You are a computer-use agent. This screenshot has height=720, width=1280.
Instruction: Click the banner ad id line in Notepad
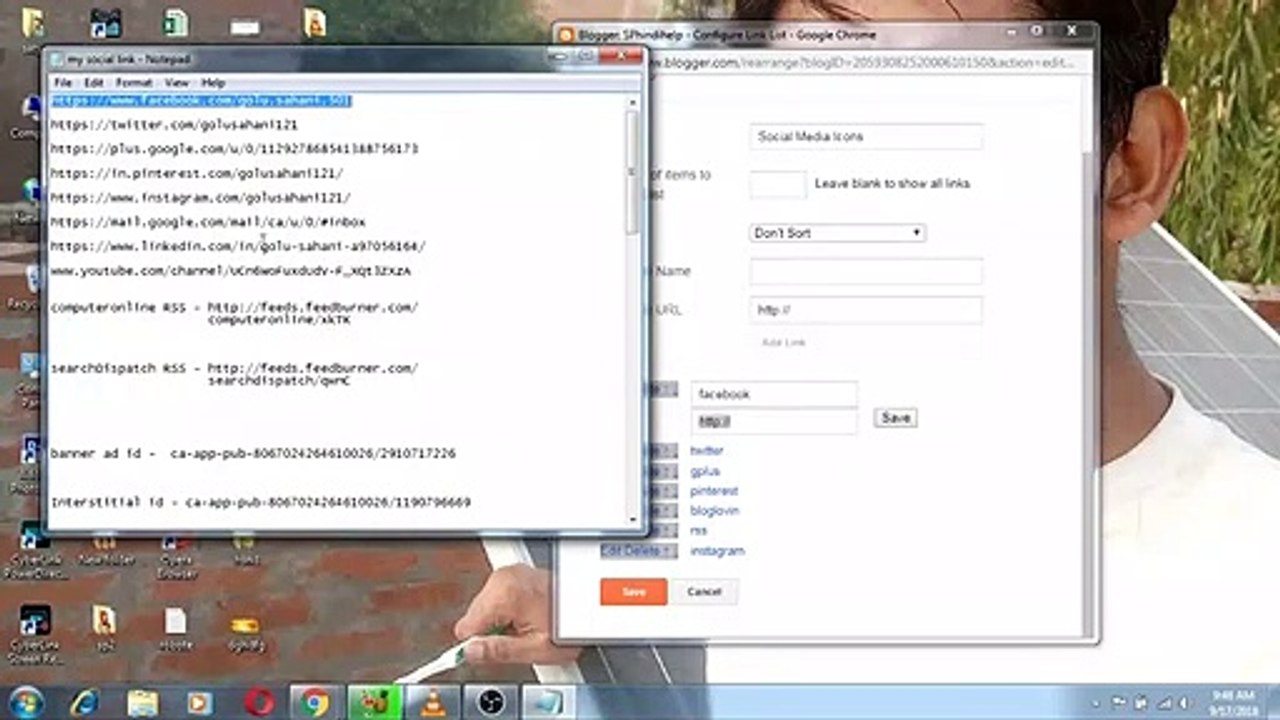253,453
